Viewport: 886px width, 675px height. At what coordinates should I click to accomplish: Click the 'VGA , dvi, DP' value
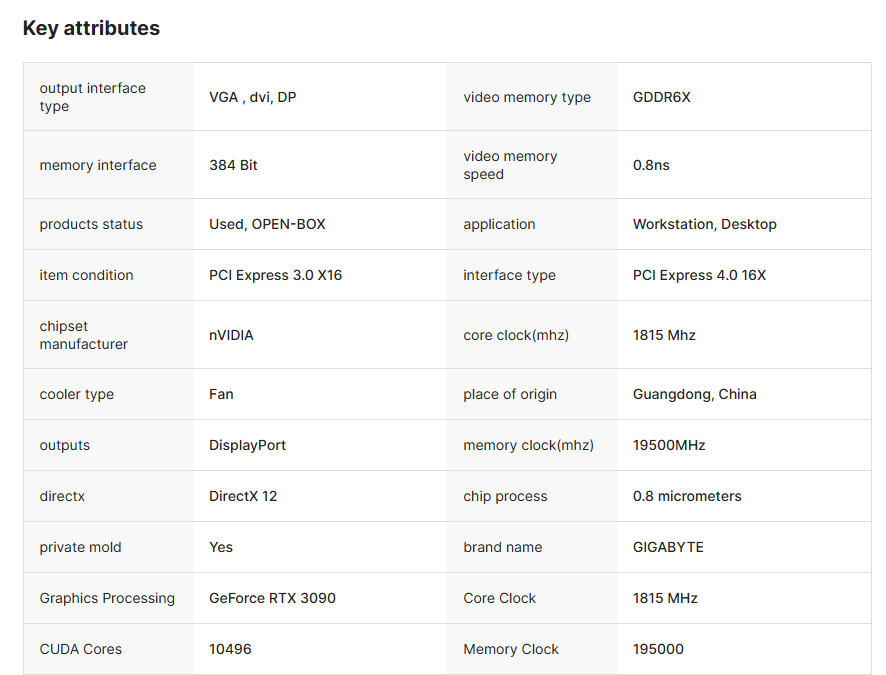[x=253, y=97]
